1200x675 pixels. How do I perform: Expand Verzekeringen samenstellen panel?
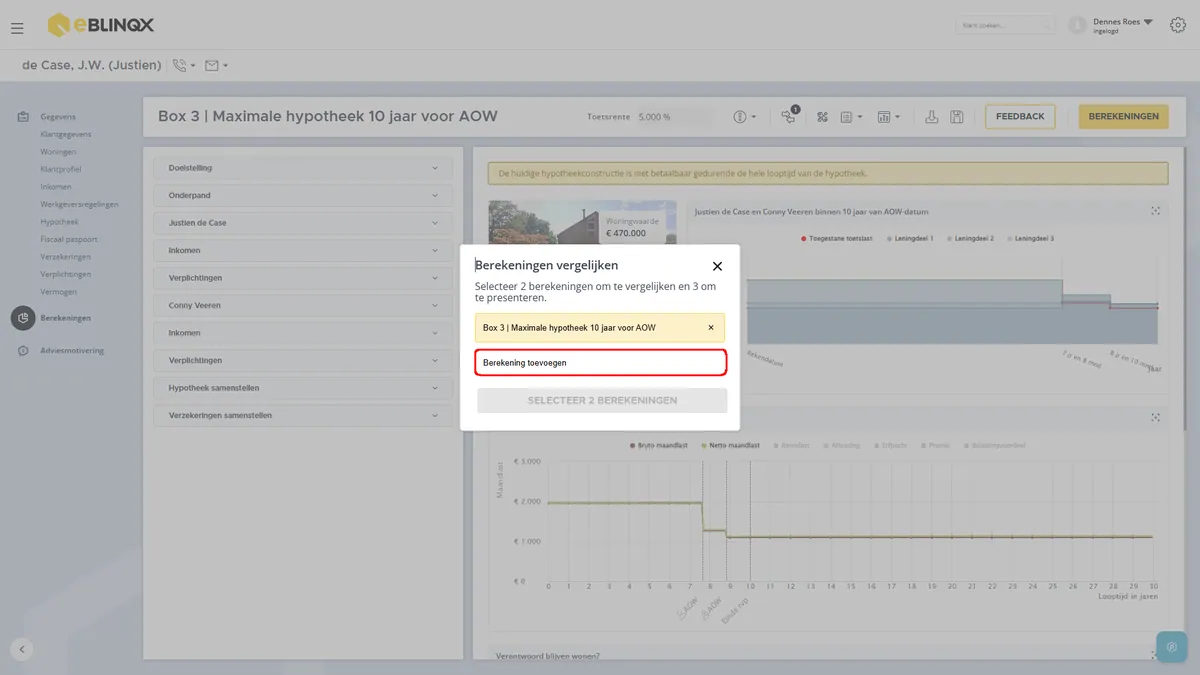[303, 415]
